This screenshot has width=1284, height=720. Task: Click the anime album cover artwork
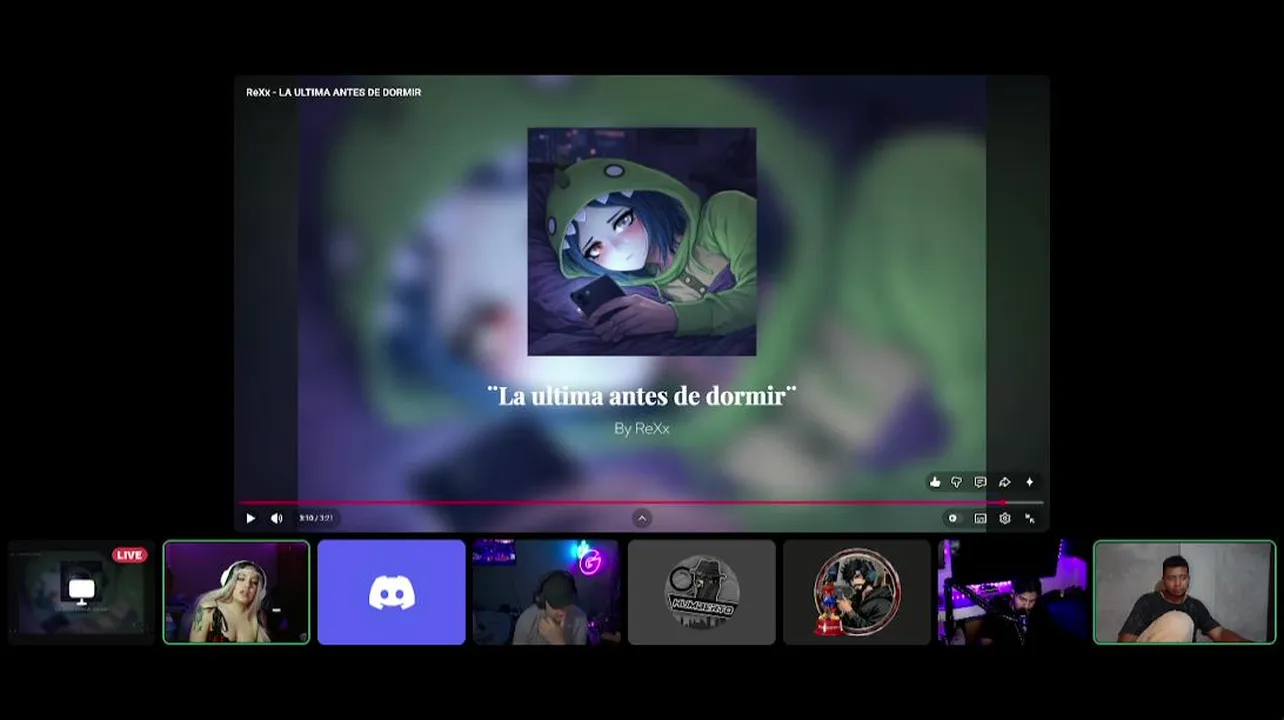(642, 241)
